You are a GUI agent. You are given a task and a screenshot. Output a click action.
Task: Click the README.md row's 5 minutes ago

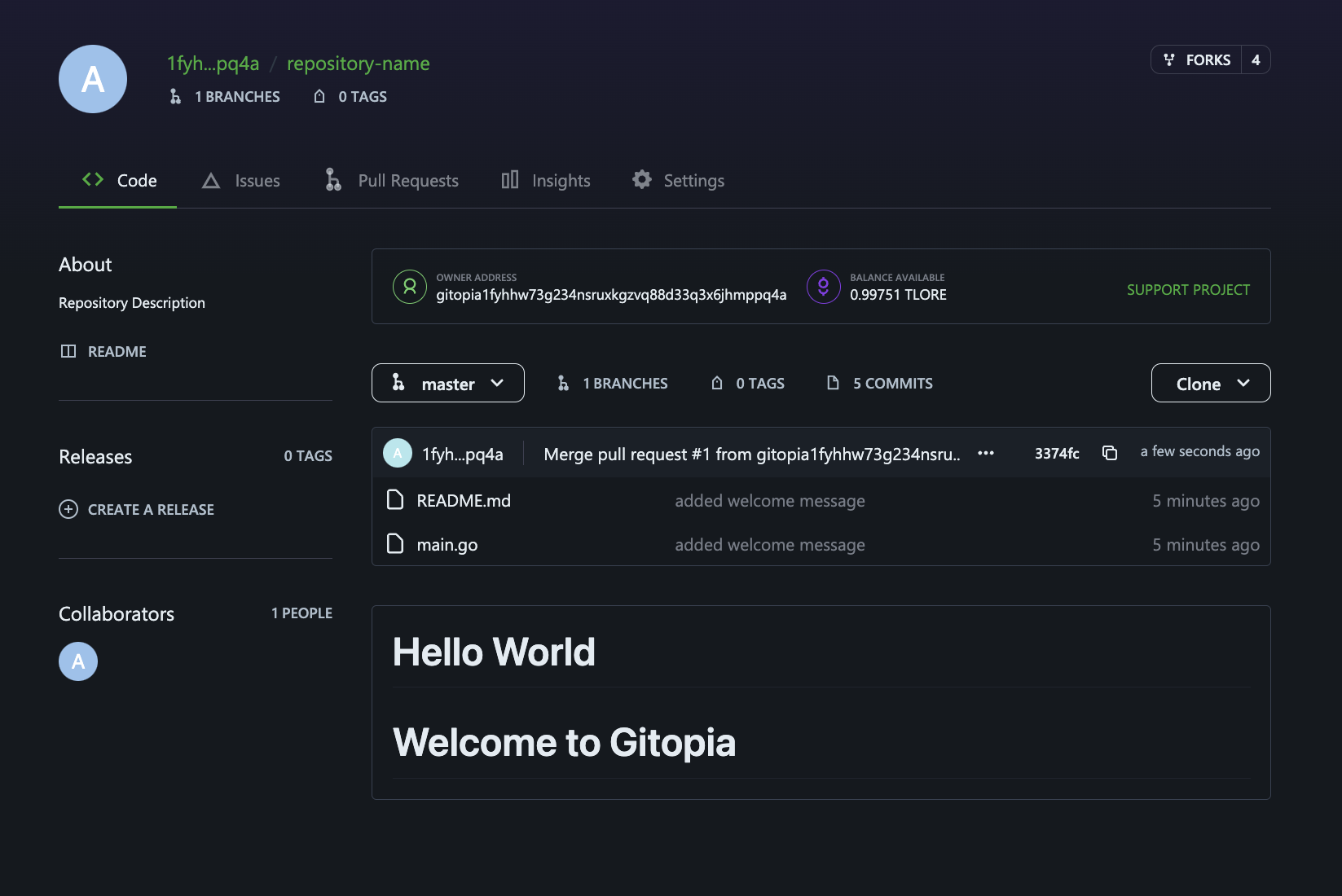tap(1206, 501)
